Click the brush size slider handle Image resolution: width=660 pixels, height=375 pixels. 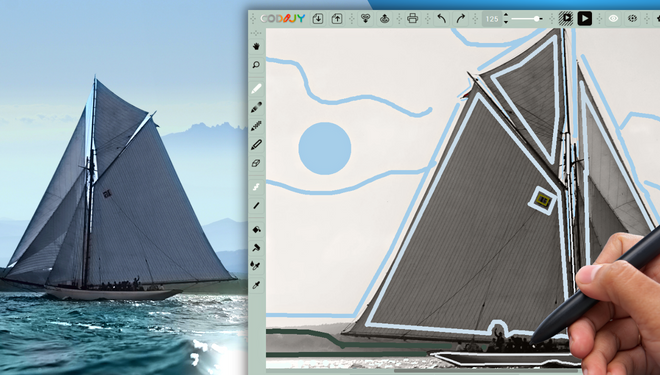tap(537, 19)
